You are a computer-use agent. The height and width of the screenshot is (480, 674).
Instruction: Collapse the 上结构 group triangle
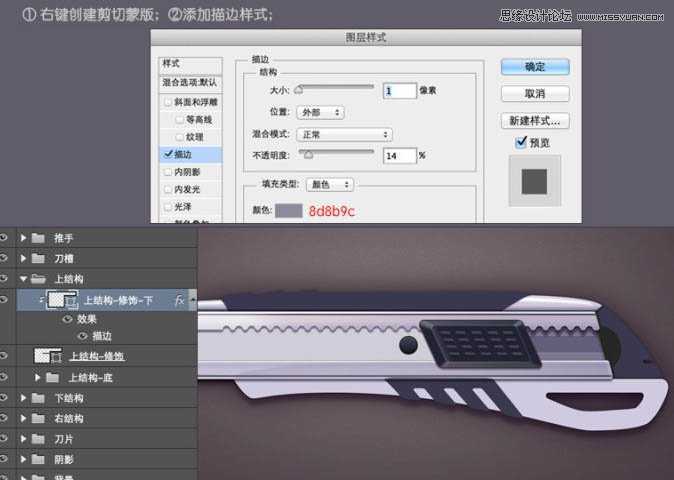pyautogui.click(x=23, y=279)
